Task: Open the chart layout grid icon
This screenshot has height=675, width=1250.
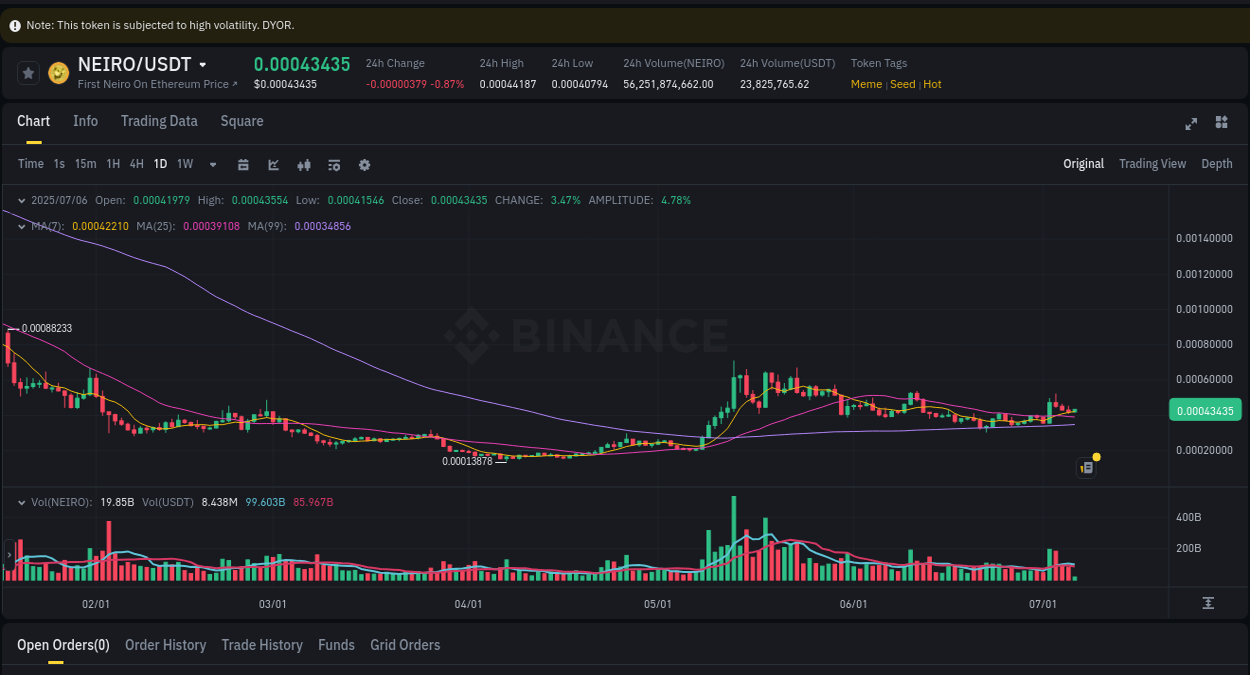Action: coord(1221,123)
